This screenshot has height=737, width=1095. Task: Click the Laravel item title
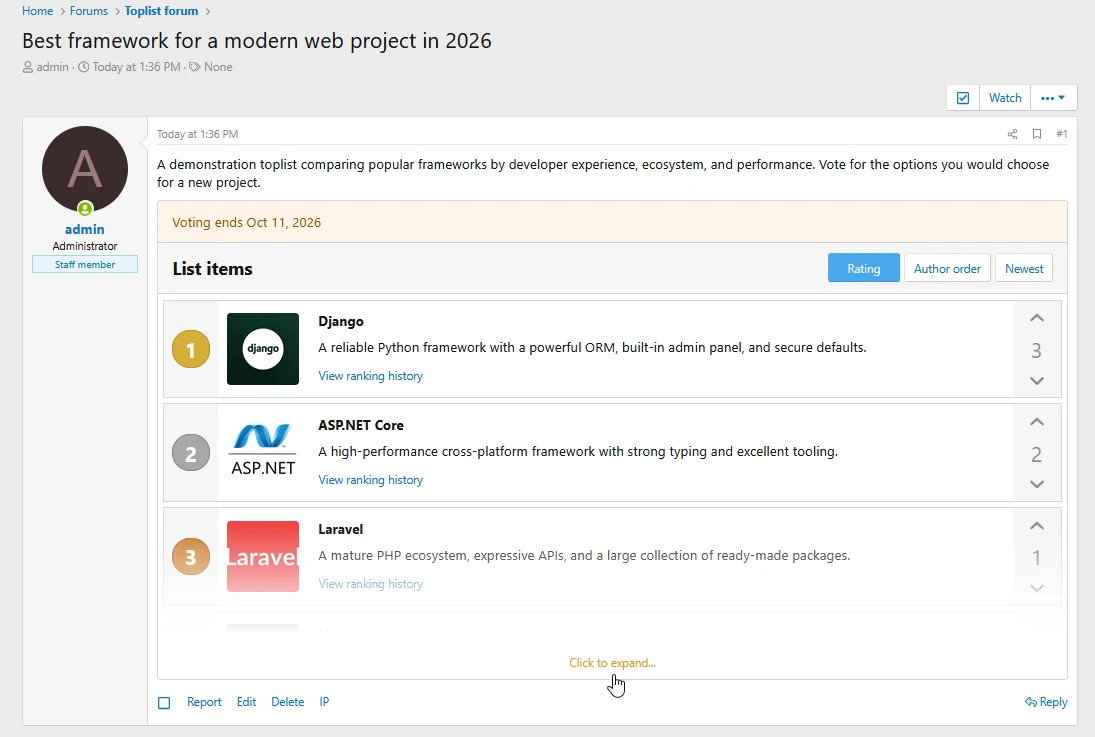(x=341, y=530)
